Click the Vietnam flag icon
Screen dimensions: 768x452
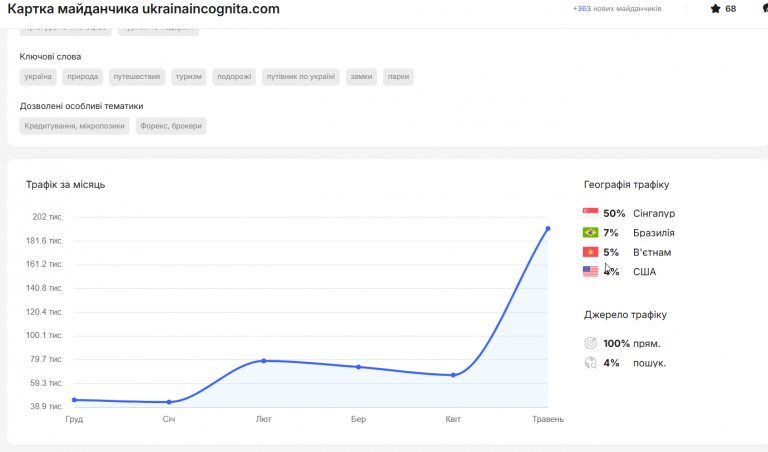590,252
